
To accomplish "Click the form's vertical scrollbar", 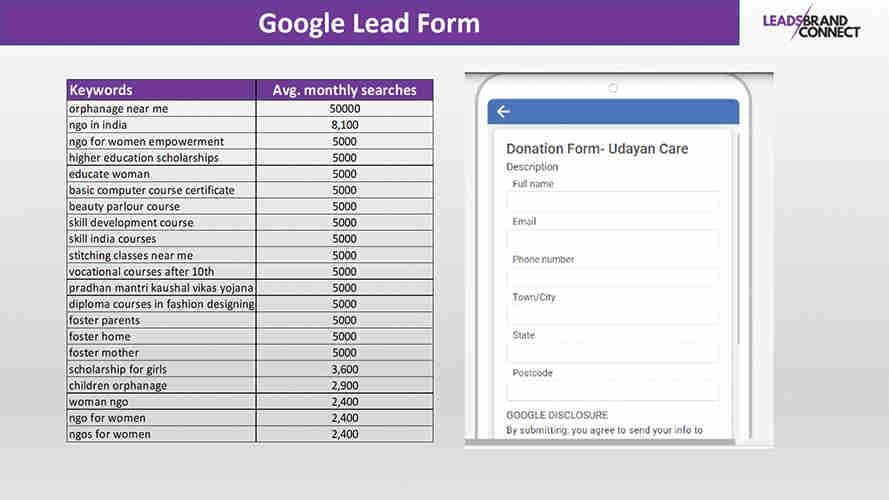I will (738, 238).
